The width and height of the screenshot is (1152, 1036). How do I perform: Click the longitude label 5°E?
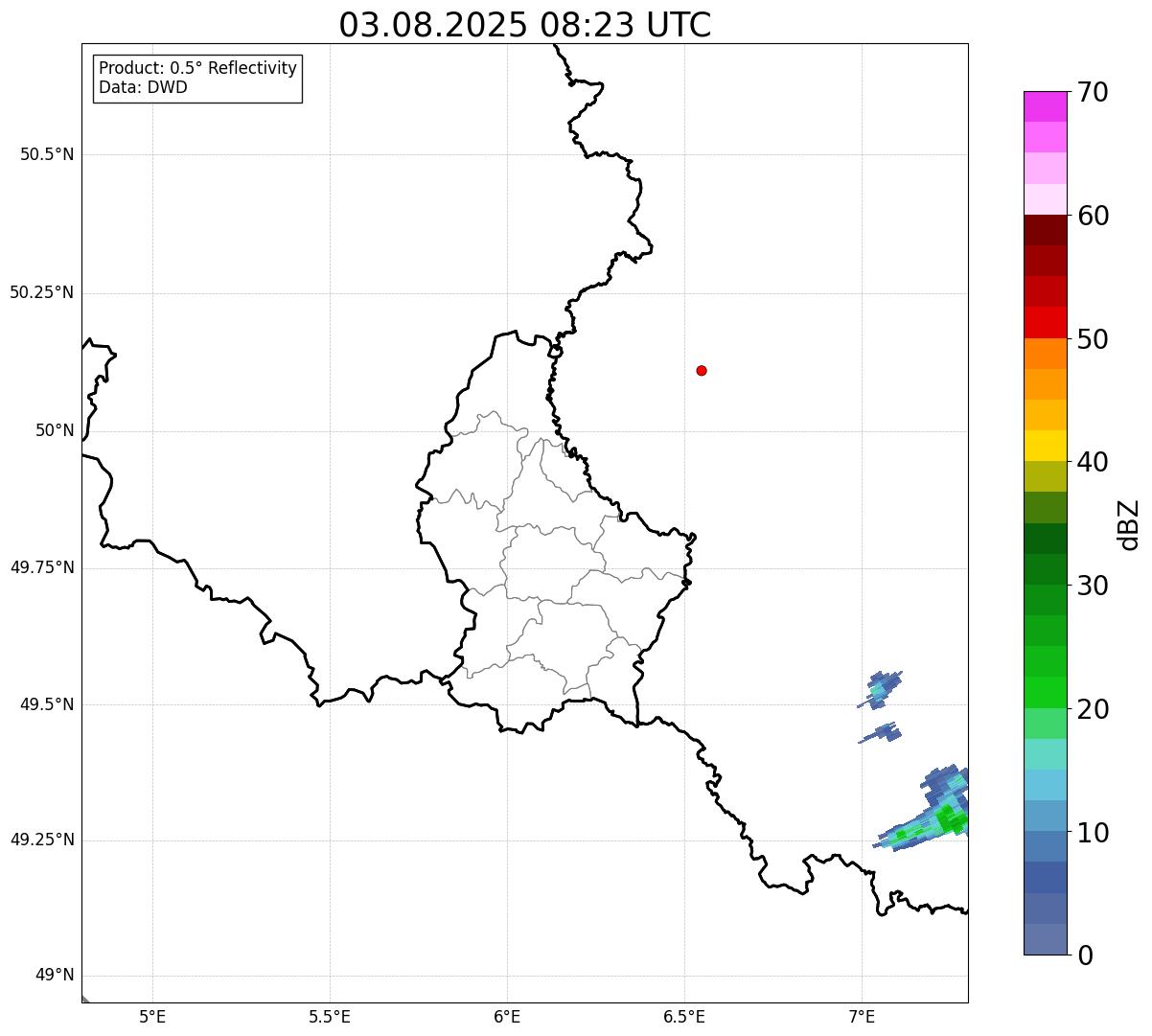pyautogui.click(x=152, y=1016)
